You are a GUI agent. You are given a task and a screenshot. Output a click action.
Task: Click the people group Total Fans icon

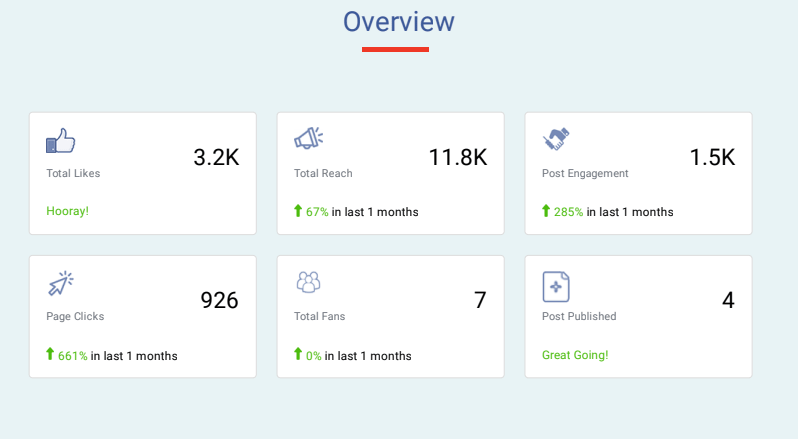click(308, 282)
